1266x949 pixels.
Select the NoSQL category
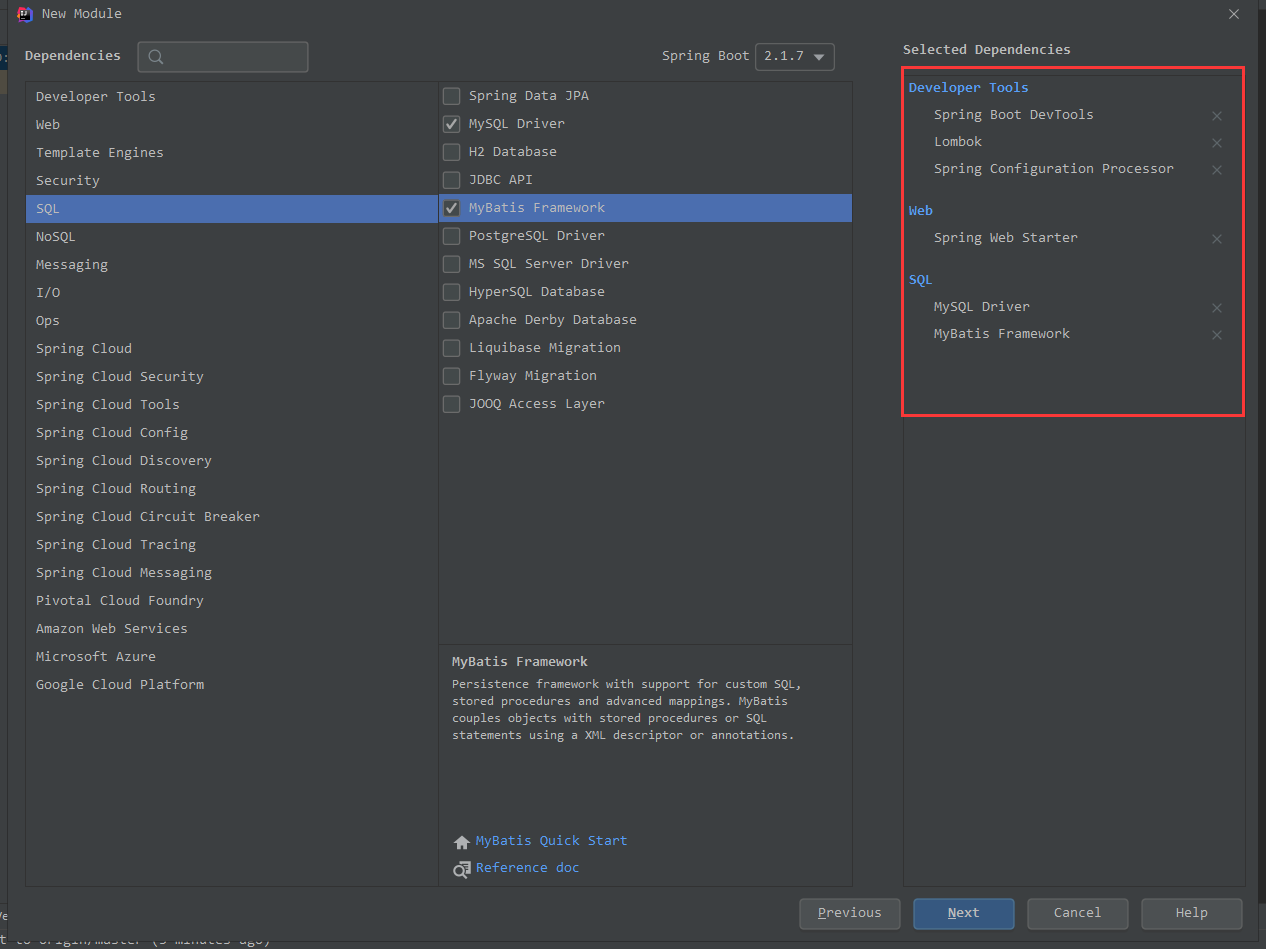coord(232,237)
